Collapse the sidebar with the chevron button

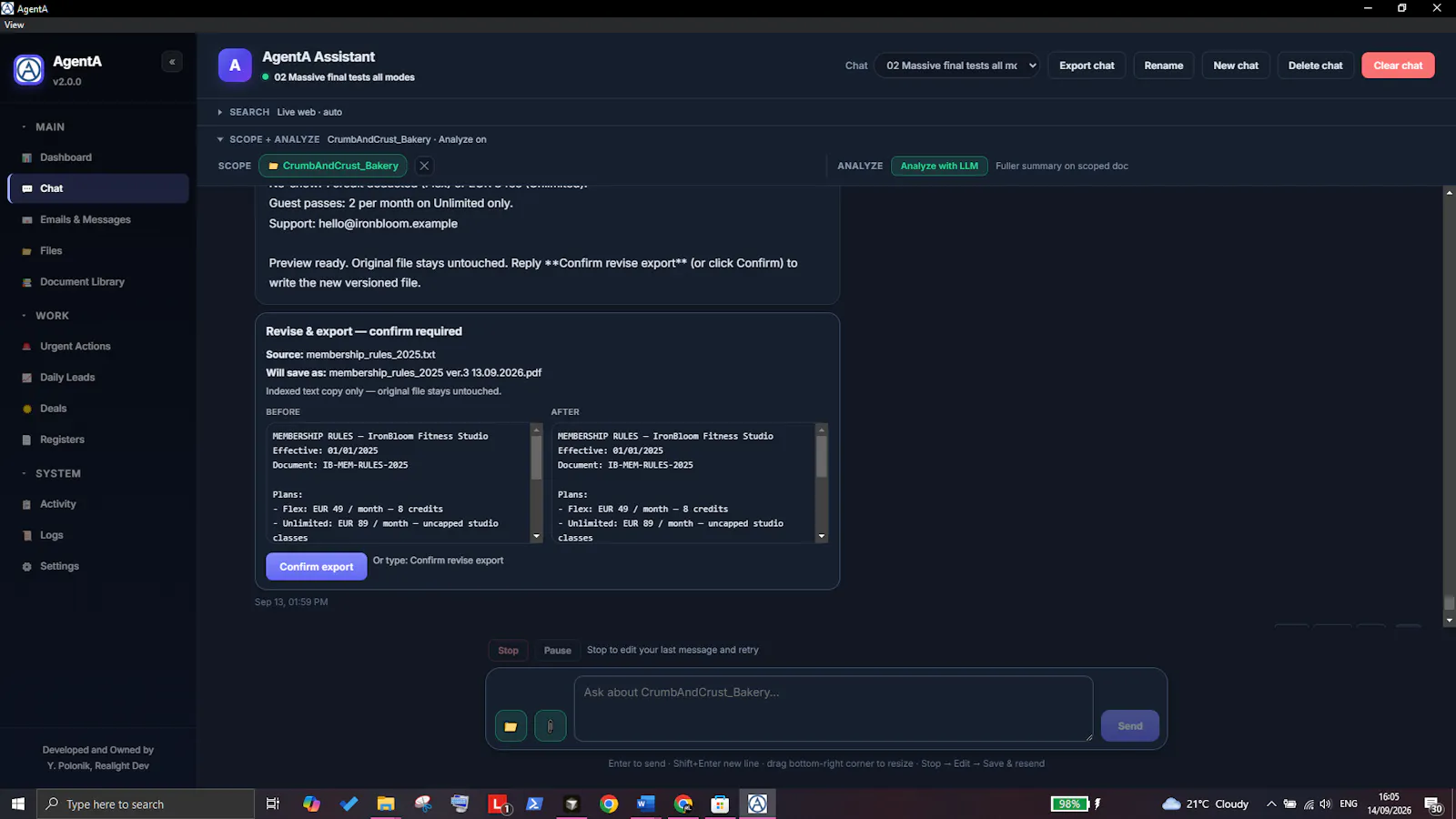point(172,62)
